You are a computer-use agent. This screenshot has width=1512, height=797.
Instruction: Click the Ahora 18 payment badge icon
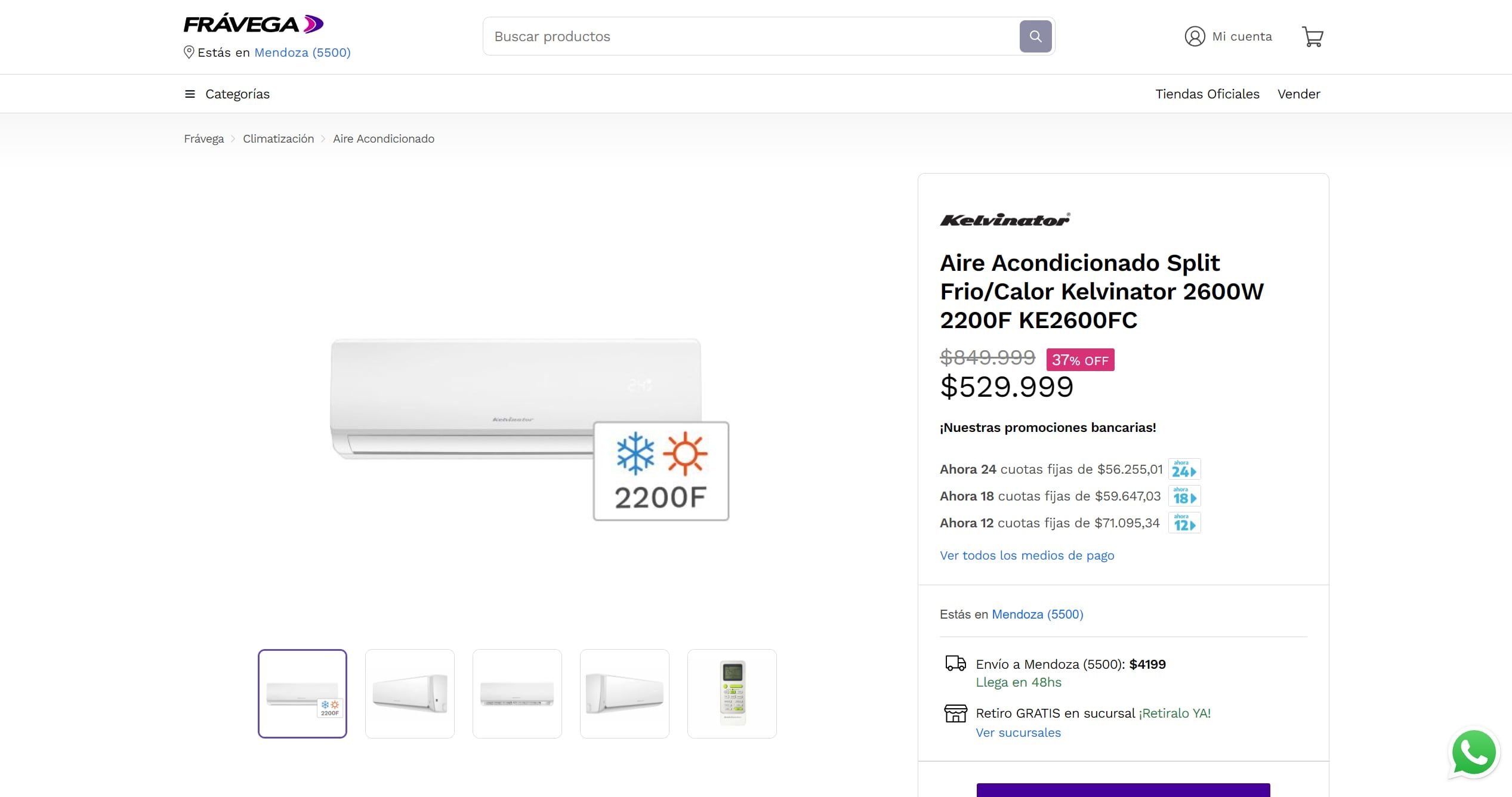pos(1184,496)
